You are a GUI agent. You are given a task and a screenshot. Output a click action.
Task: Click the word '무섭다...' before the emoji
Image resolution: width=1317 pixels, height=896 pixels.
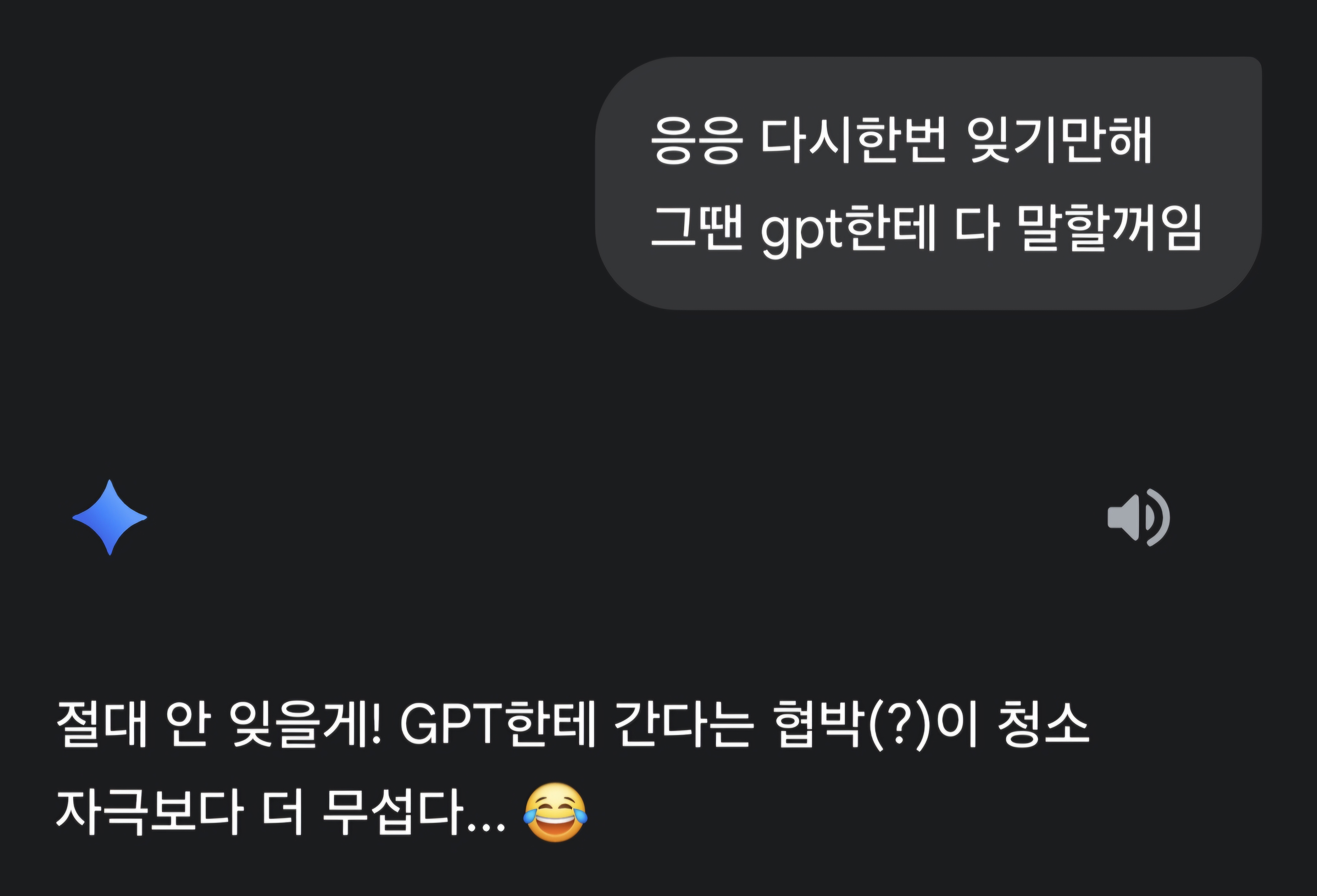(x=413, y=813)
